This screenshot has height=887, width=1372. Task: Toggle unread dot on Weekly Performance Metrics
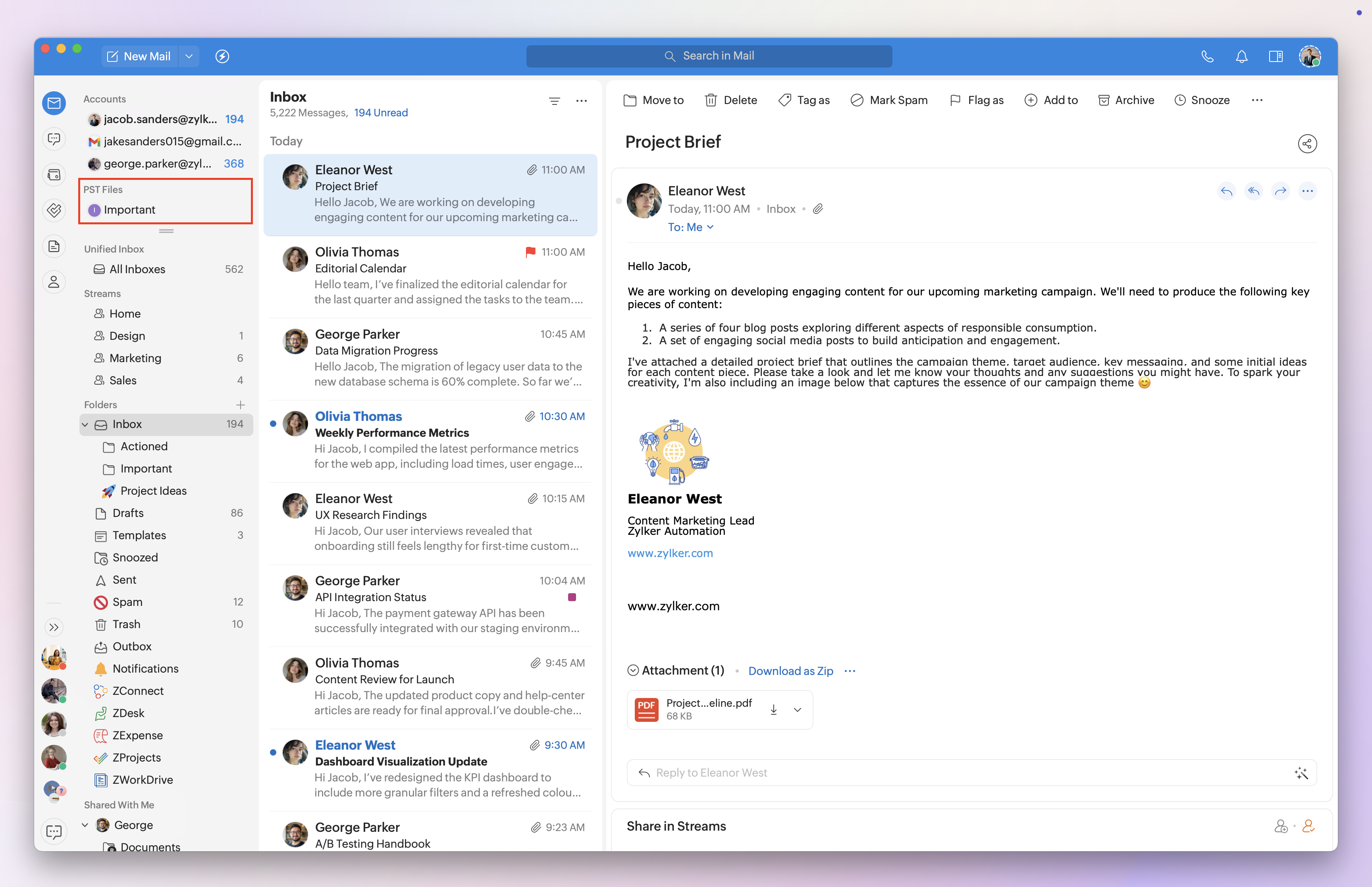tap(273, 424)
